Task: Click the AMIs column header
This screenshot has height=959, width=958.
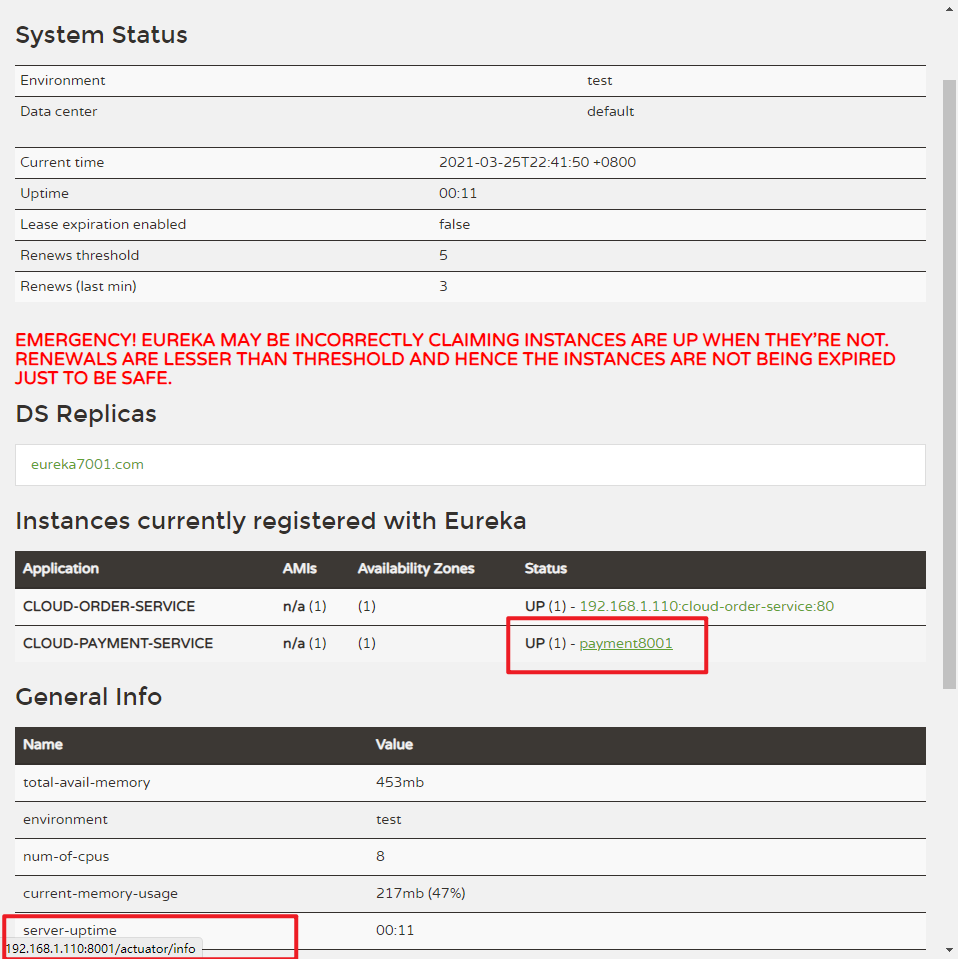Action: click(x=299, y=569)
